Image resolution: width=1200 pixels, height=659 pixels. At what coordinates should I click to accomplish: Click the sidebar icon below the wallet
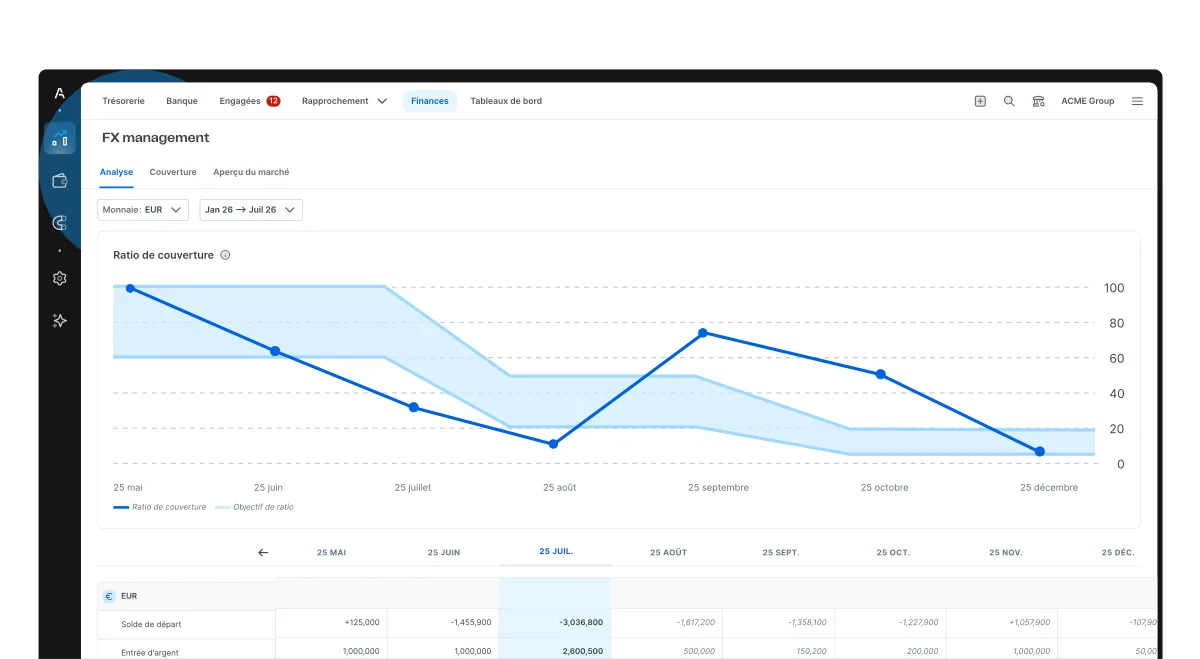[59, 223]
